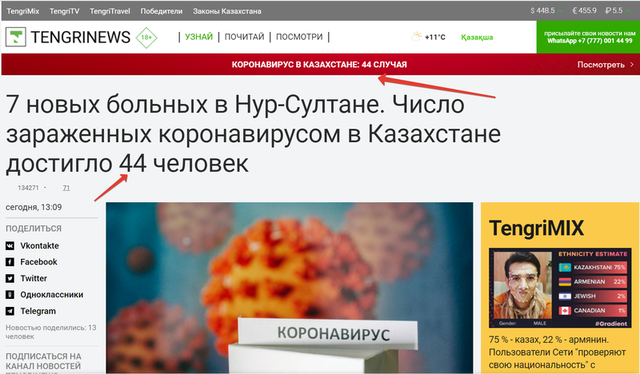Open Победители link in top bar
The image size is (640, 374).
161,11
